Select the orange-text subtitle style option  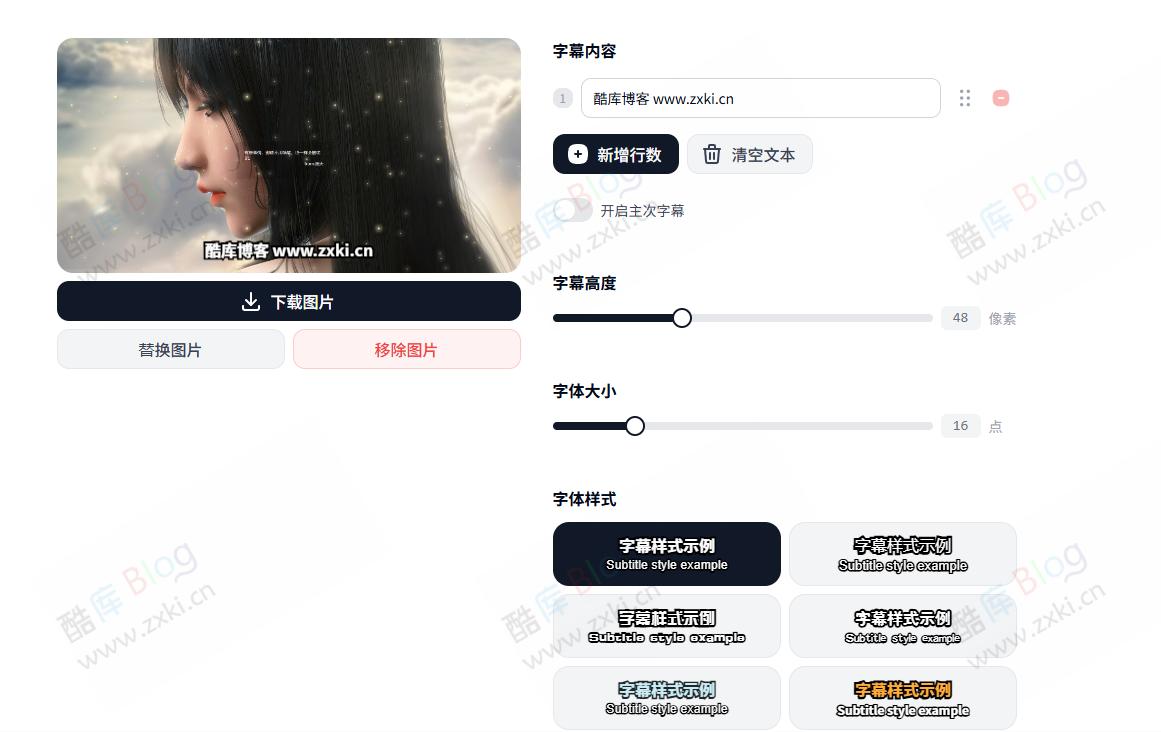point(903,698)
